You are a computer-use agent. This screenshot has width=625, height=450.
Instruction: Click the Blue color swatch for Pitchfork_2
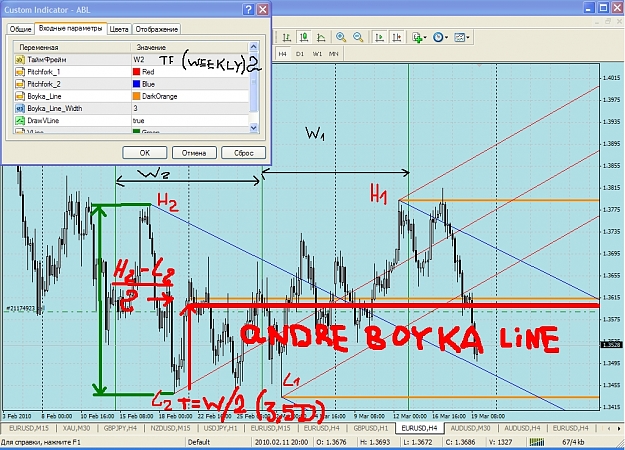[x=136, y=84]
